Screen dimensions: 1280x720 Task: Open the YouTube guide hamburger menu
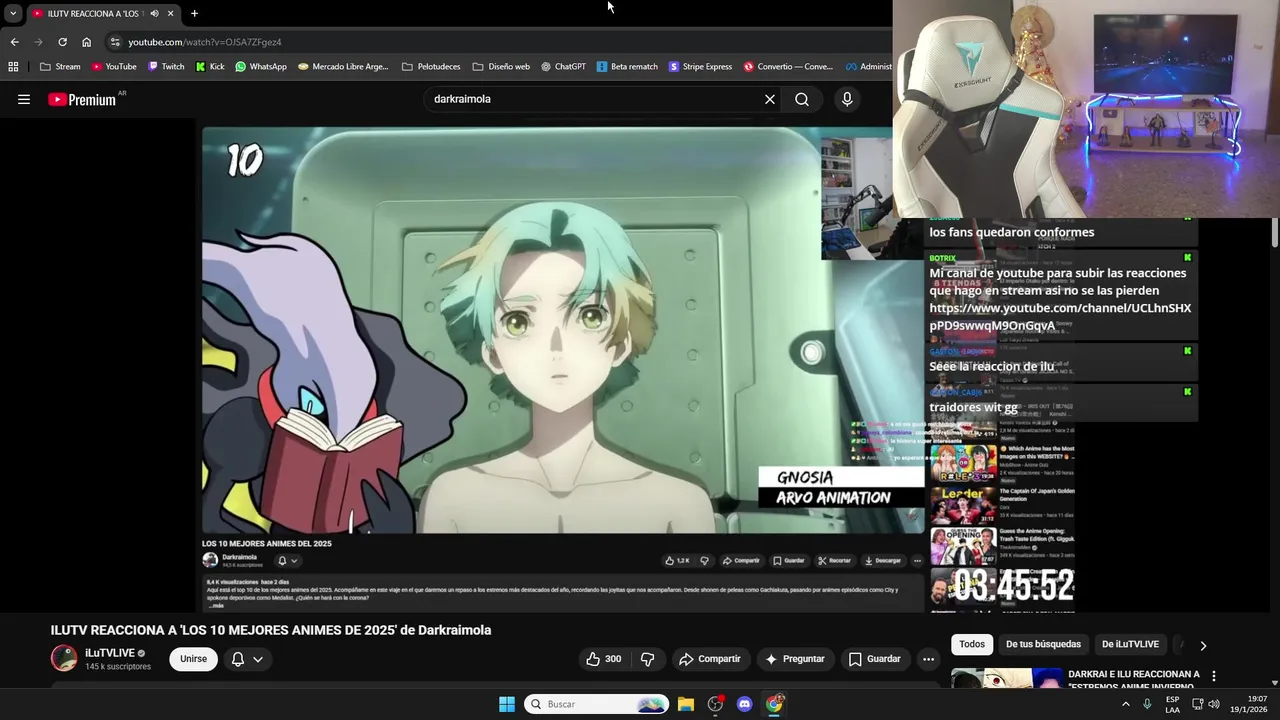[x=24, y=99]
